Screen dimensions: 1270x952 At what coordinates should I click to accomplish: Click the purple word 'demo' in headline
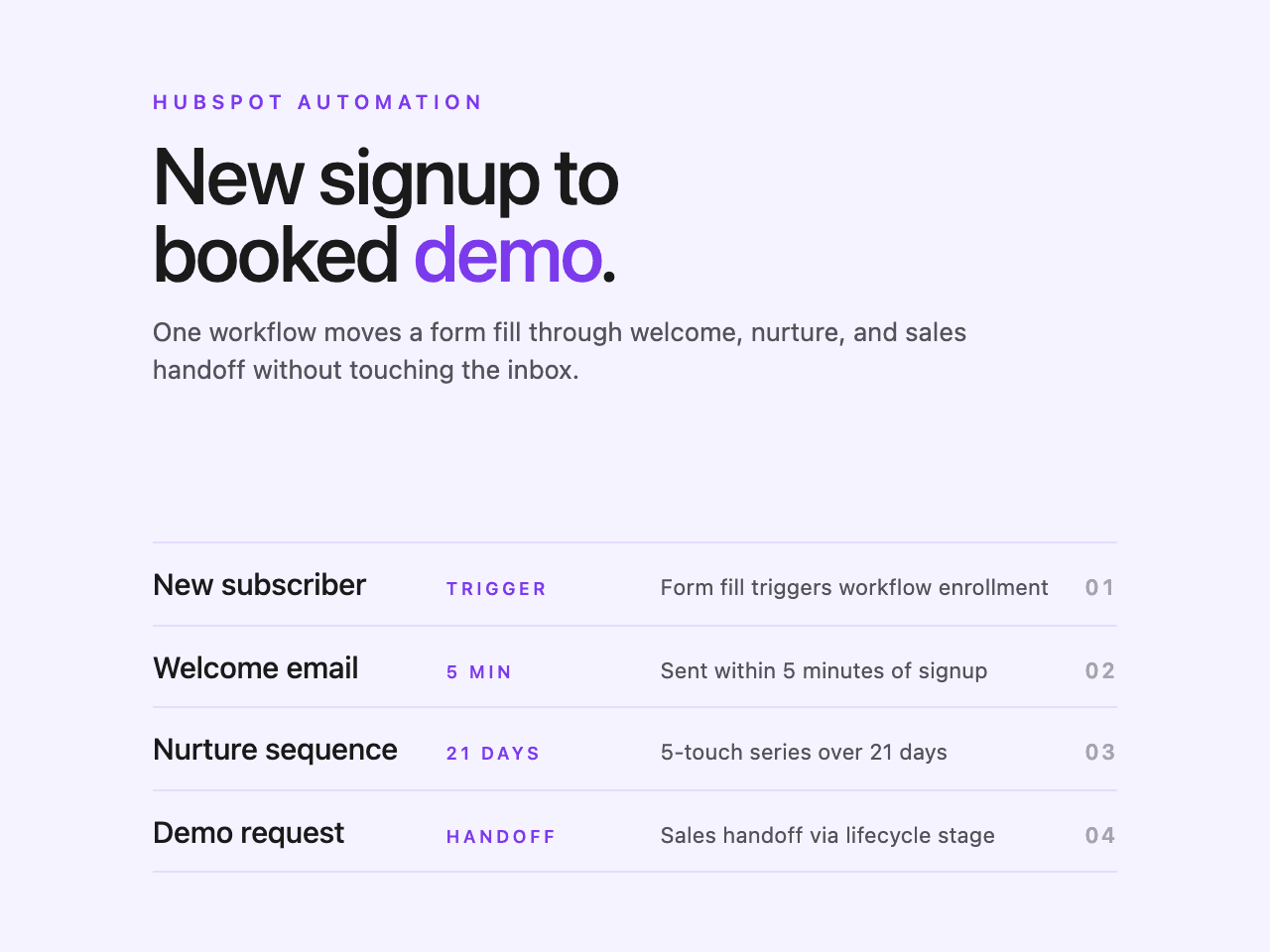click(507, 256)
